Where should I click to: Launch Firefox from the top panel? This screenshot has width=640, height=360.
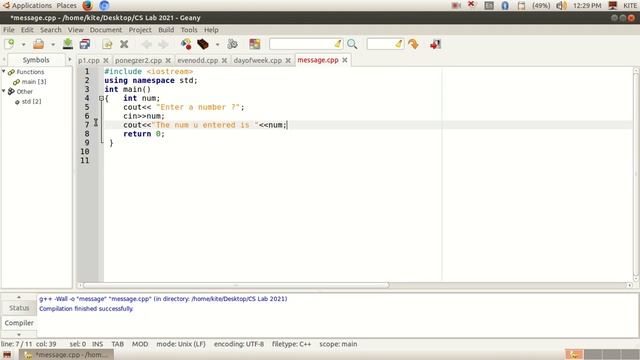pyautogui.click(x=87, y=6)
